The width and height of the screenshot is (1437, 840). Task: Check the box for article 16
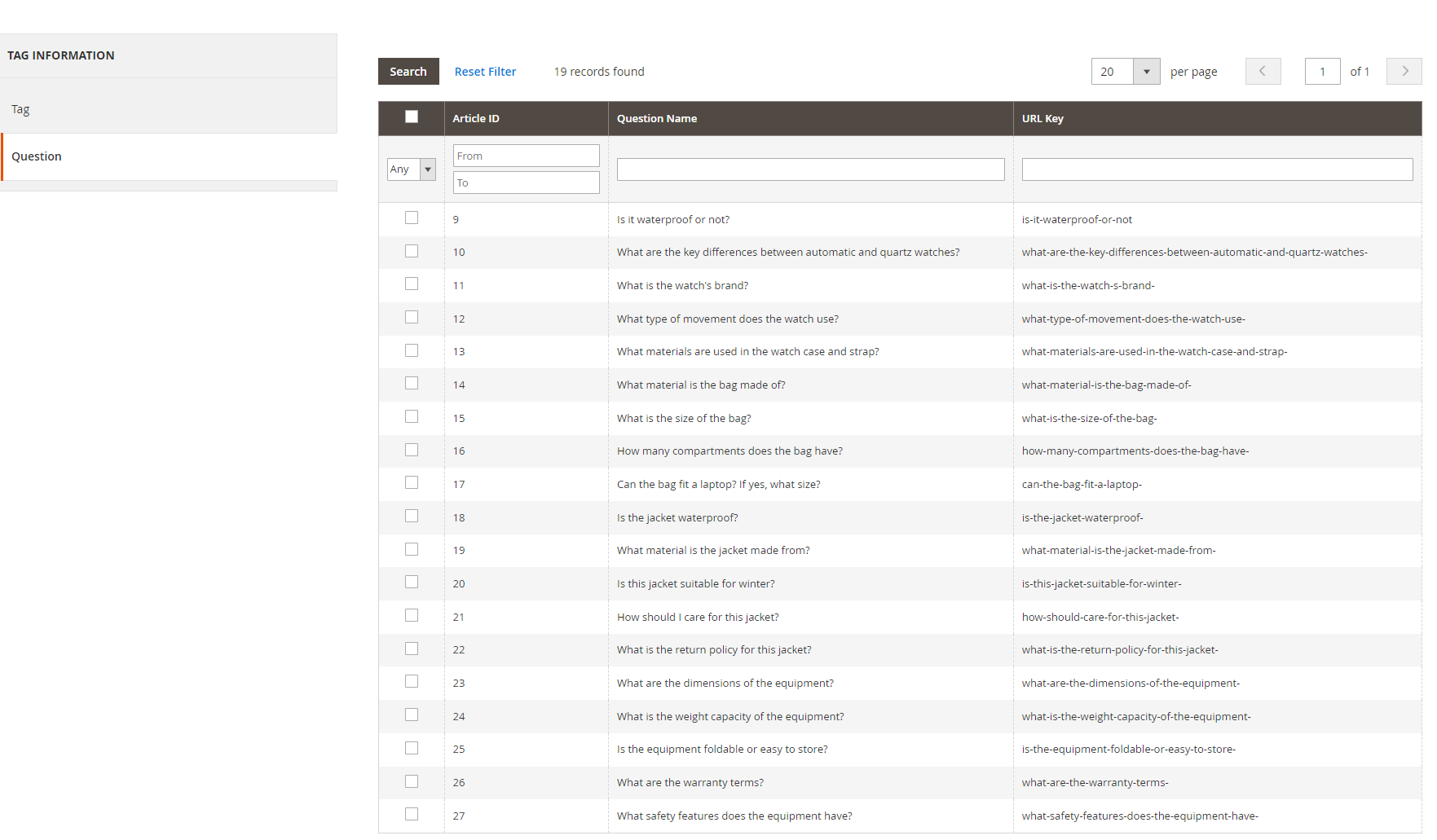pos(412,450)
